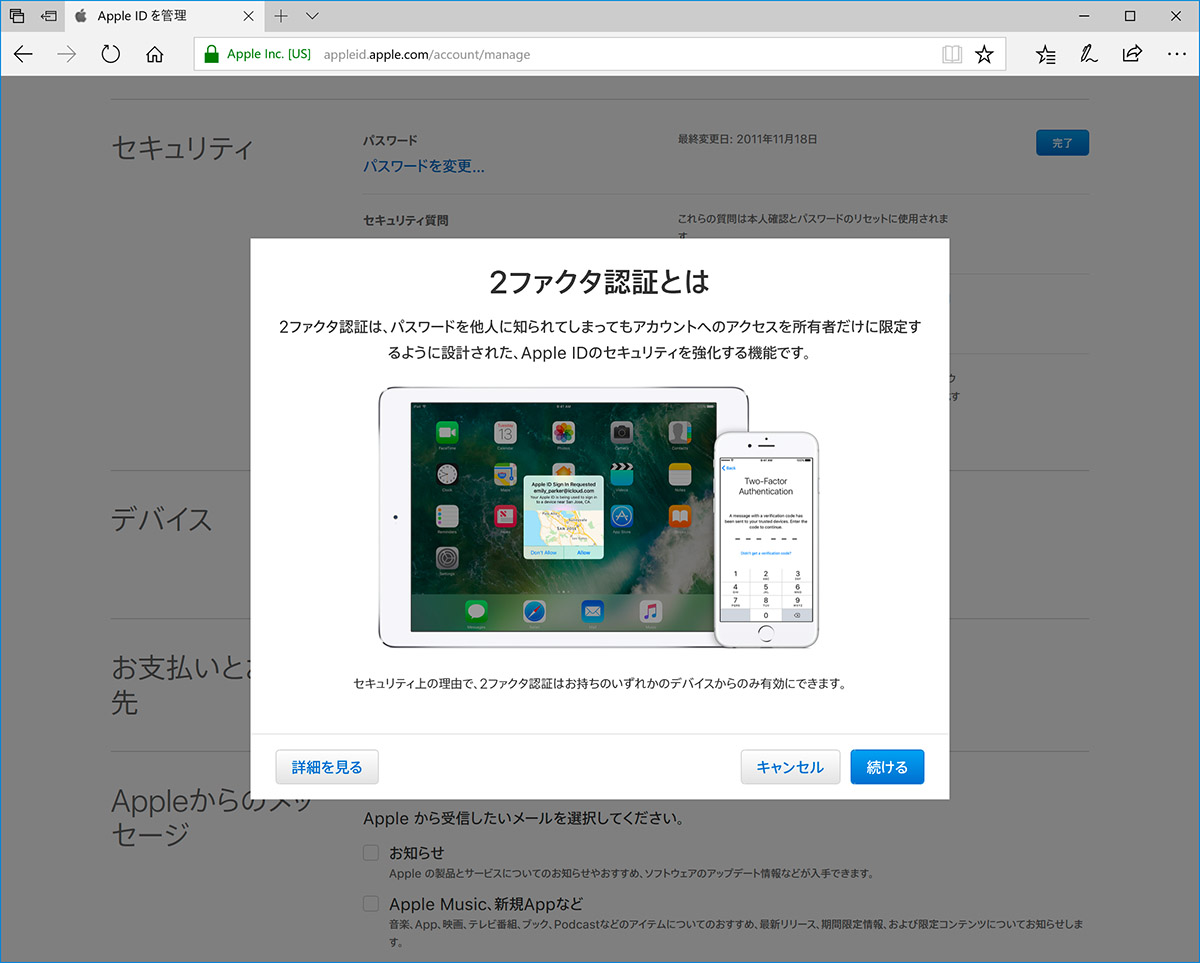Open the browser more options ellipsis
The image size is (1200, 963).
[x=1175, y=54]
